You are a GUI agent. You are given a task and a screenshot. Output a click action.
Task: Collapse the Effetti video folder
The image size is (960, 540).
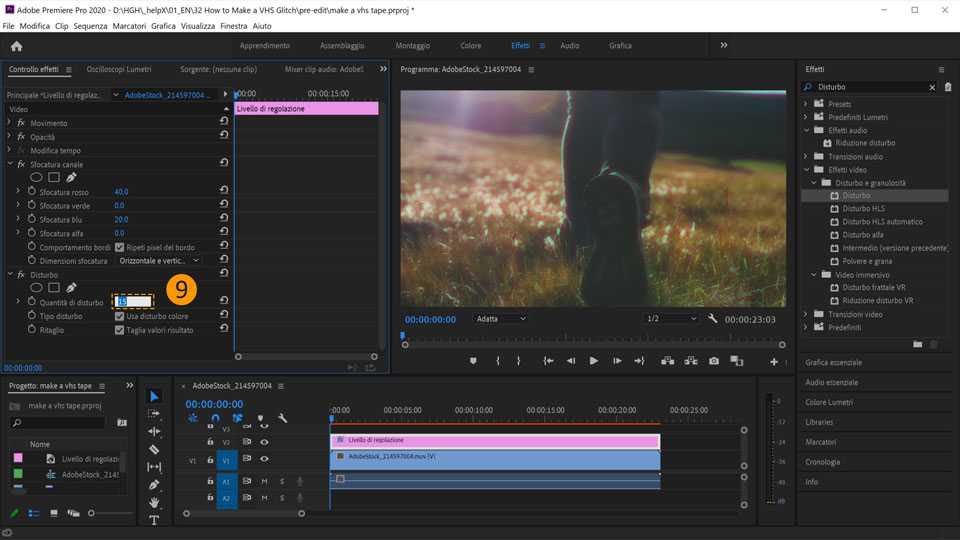[x=806, y=170]
